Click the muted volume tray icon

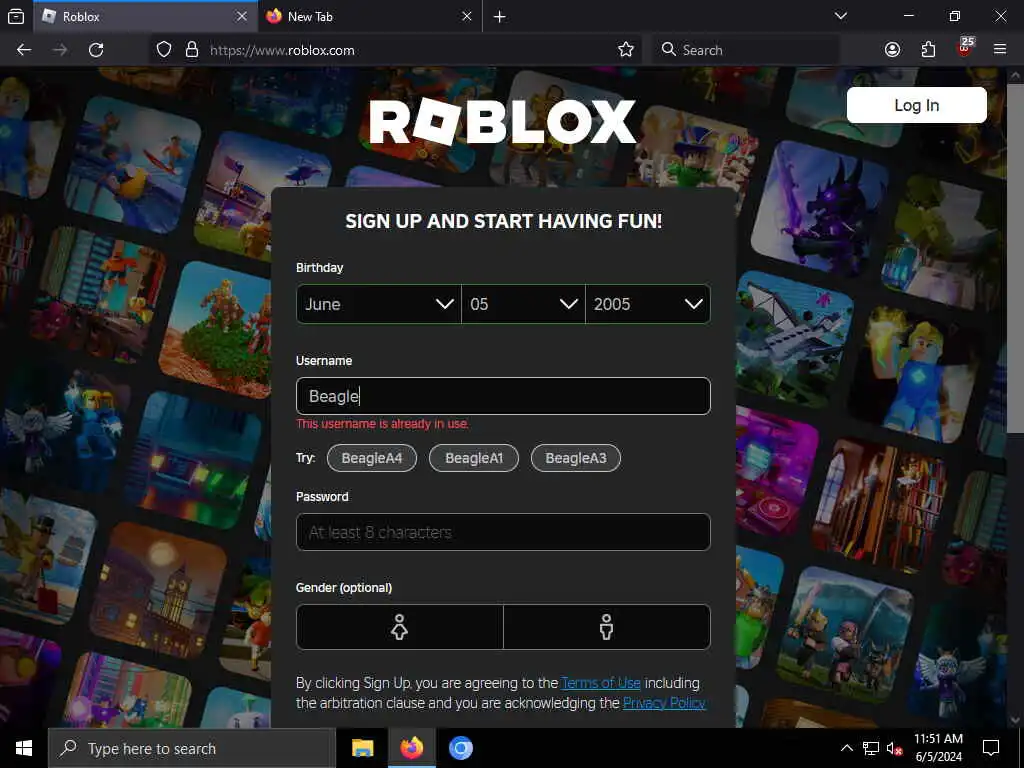[894, 749]
